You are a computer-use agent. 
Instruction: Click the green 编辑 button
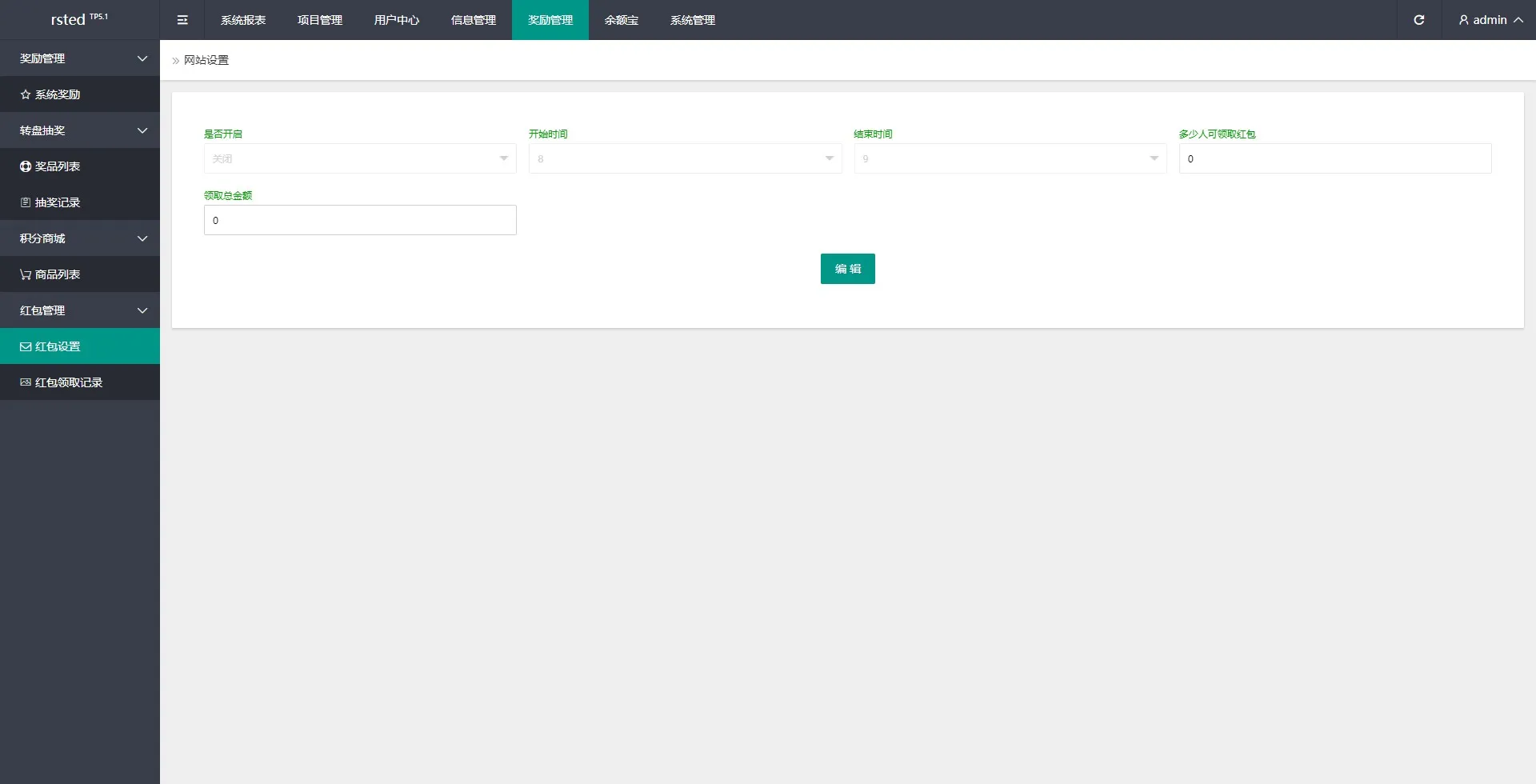click(x=847, y=269)
